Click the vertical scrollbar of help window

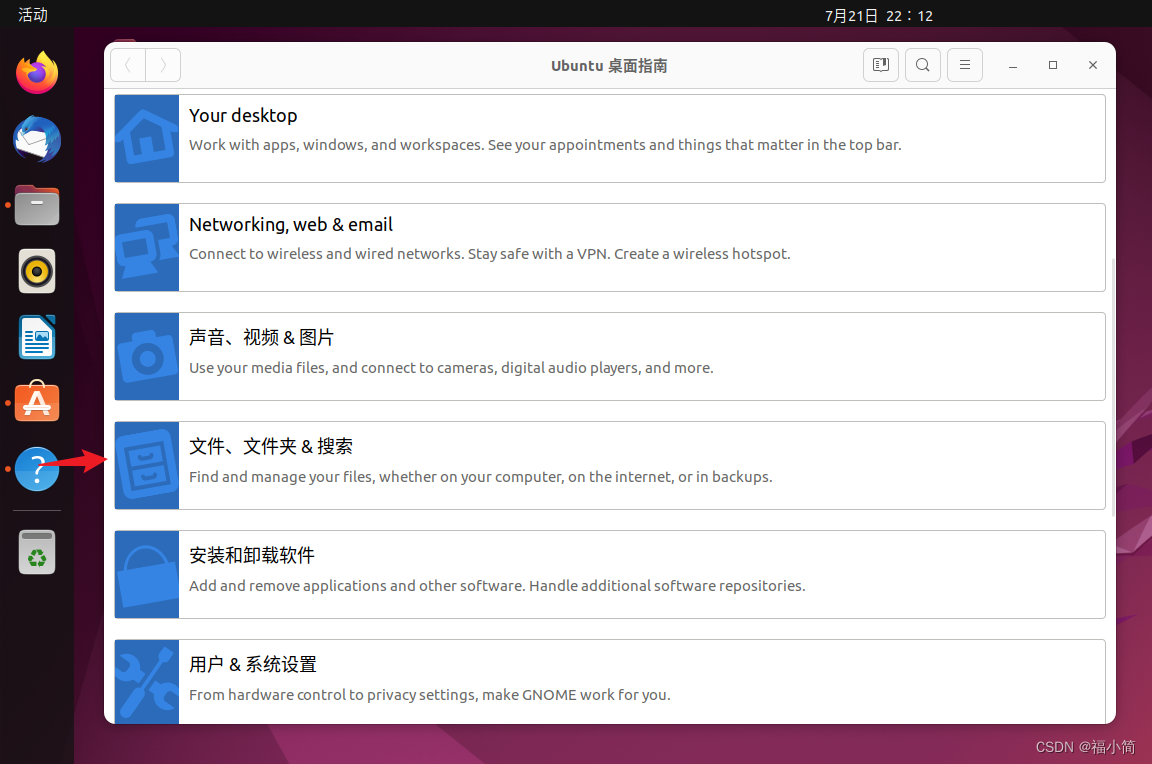[1113, 387]
